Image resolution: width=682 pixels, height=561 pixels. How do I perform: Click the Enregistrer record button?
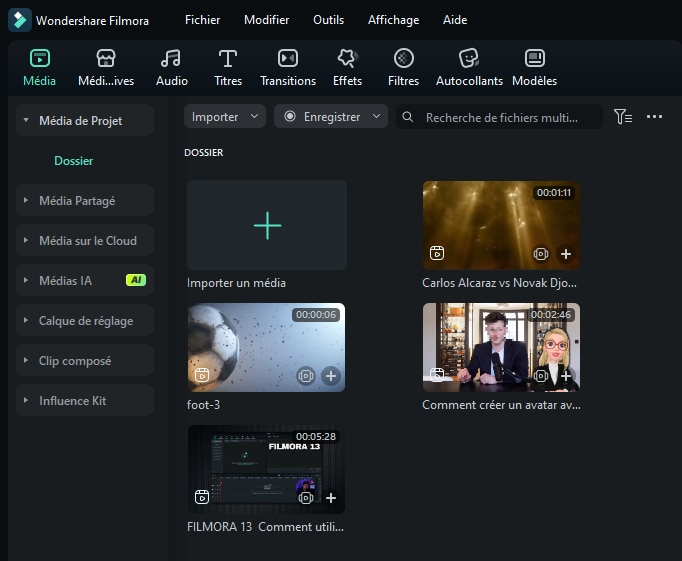322,117
